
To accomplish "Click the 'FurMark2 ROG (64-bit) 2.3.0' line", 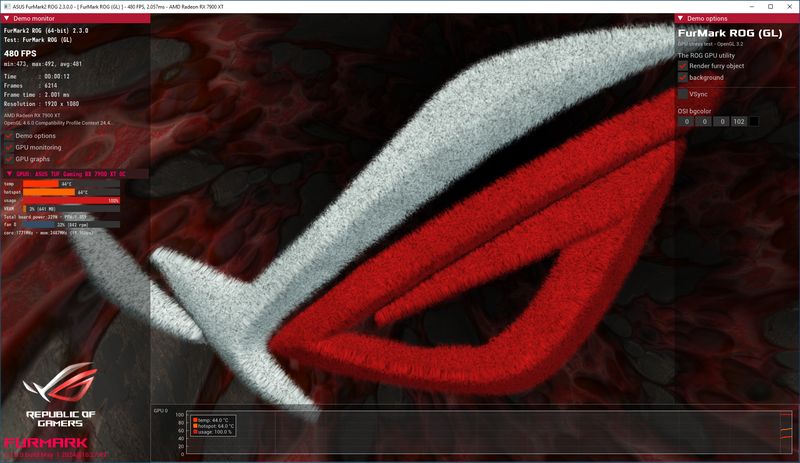I will [46, 31].
